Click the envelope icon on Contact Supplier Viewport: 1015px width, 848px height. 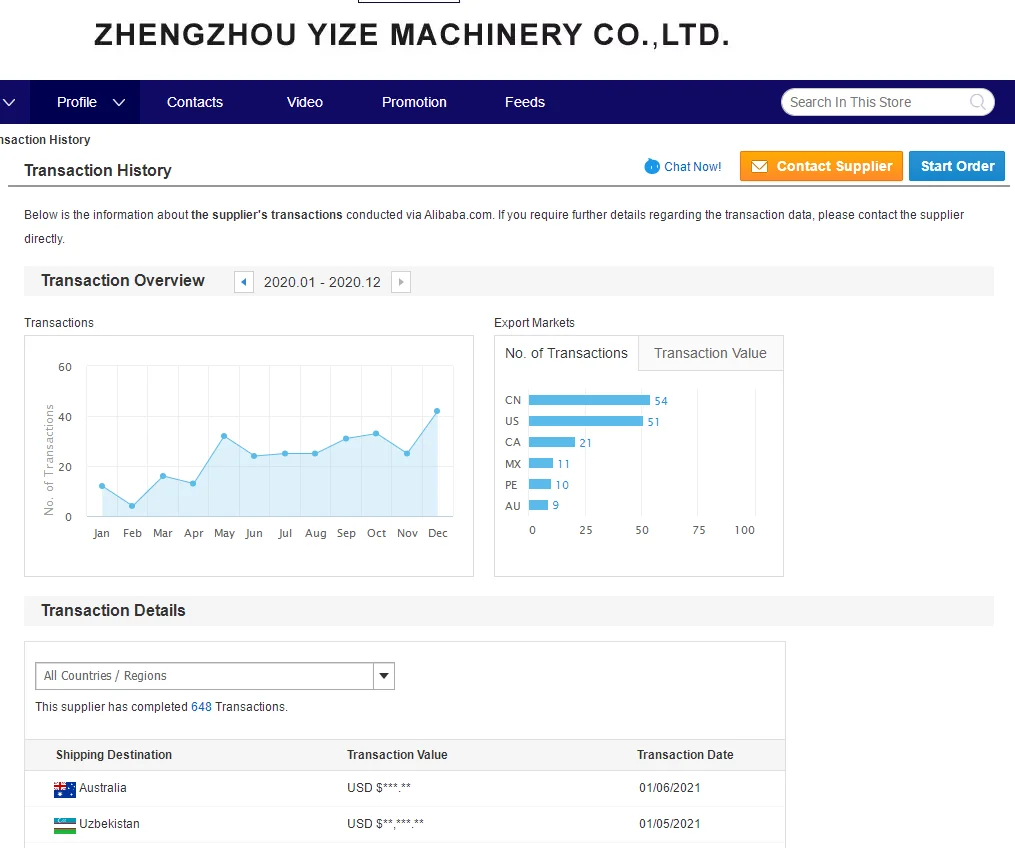tap(759, 166)
